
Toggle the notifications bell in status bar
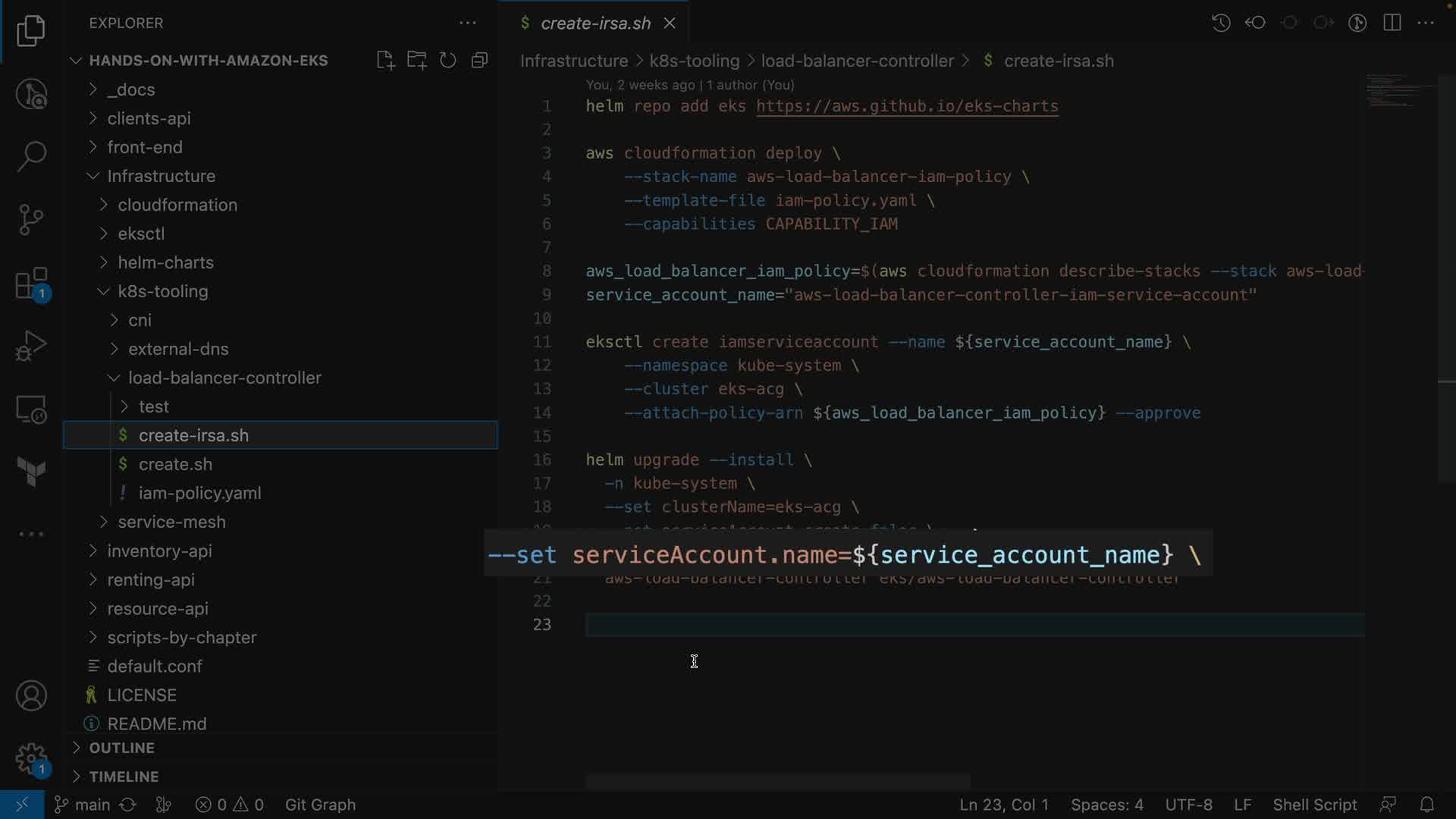pyautogui.click(x=1426, y=805)
